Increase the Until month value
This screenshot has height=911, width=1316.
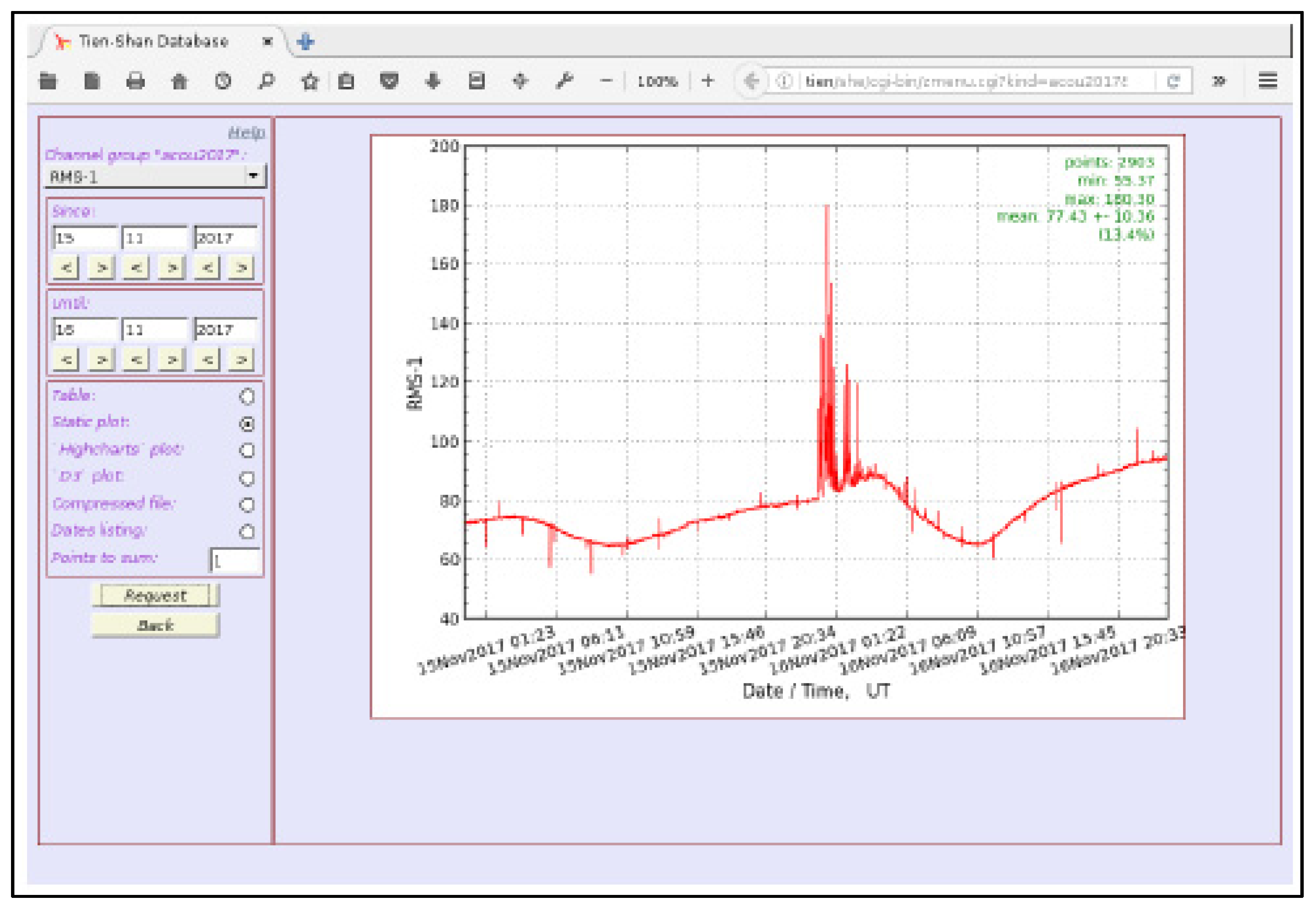172,359
